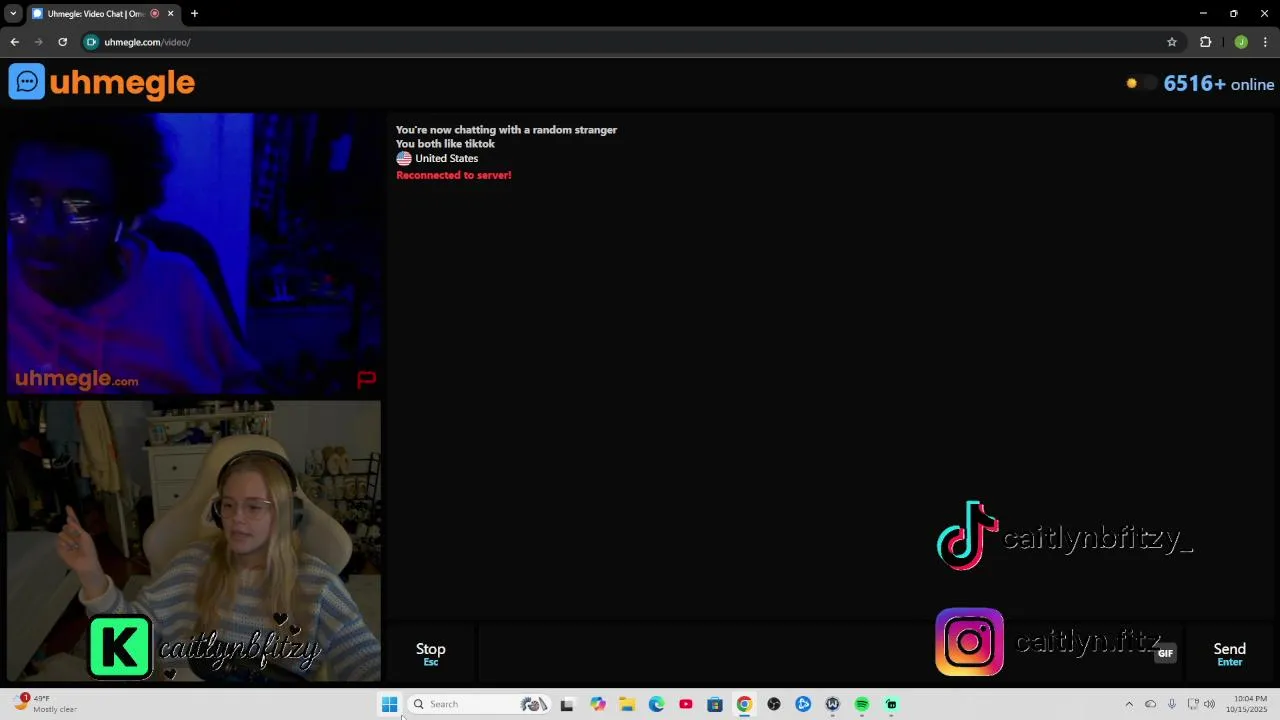
Task: Expand the tab search dropdown arrow
Action: tap(12, 14)
